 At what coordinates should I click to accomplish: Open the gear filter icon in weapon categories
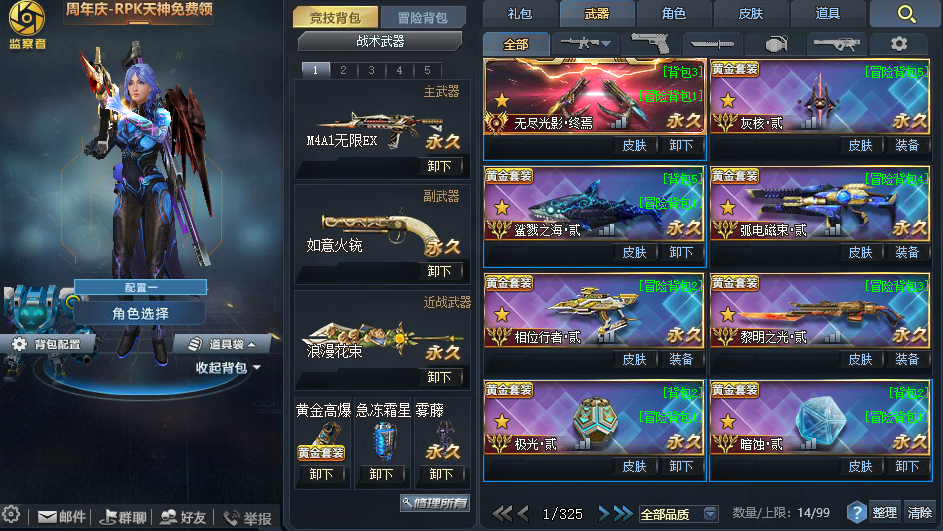coord(898,43)
